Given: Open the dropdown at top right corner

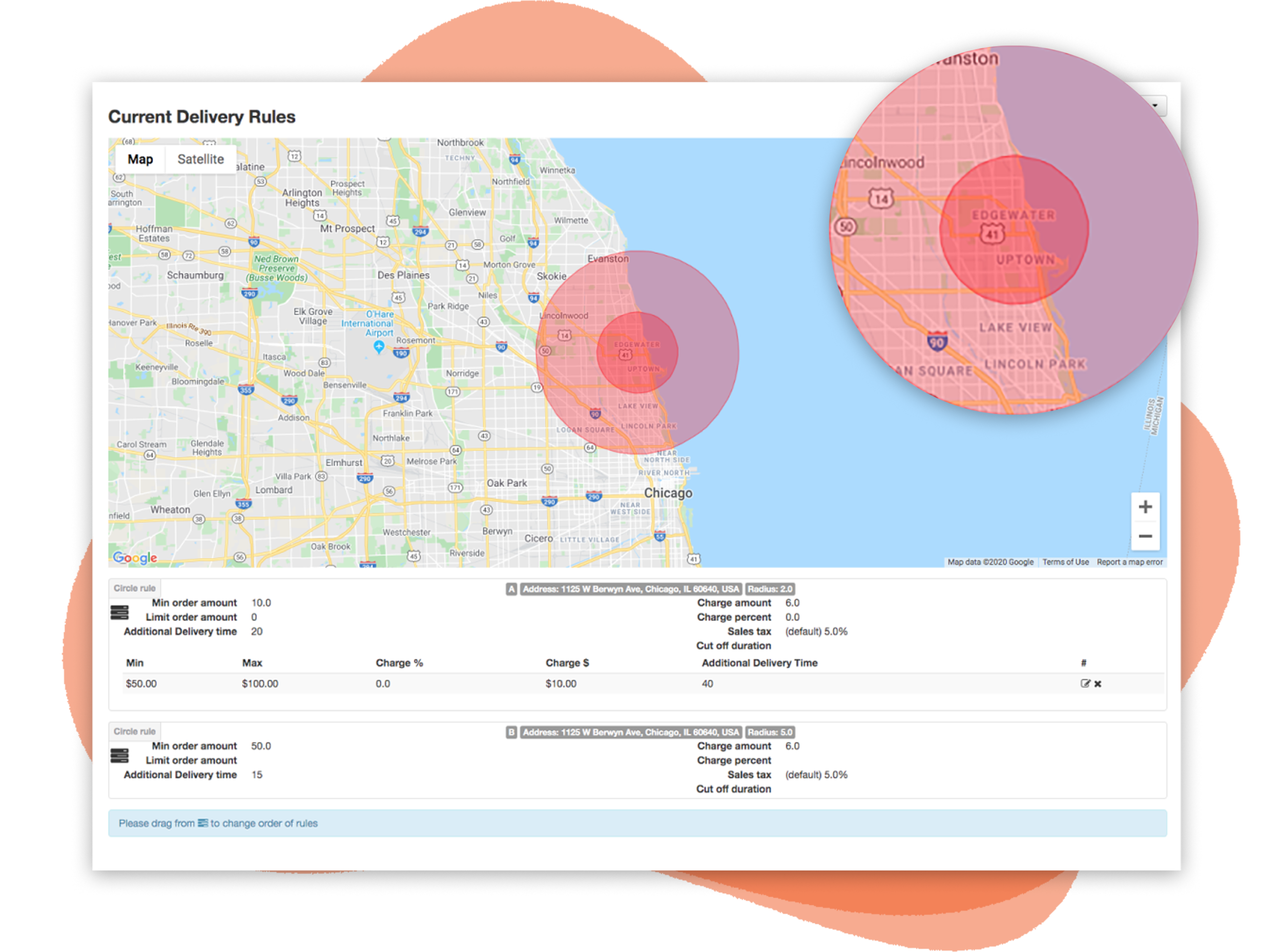Looking at the screenshot, I should tap(1156, 106).
